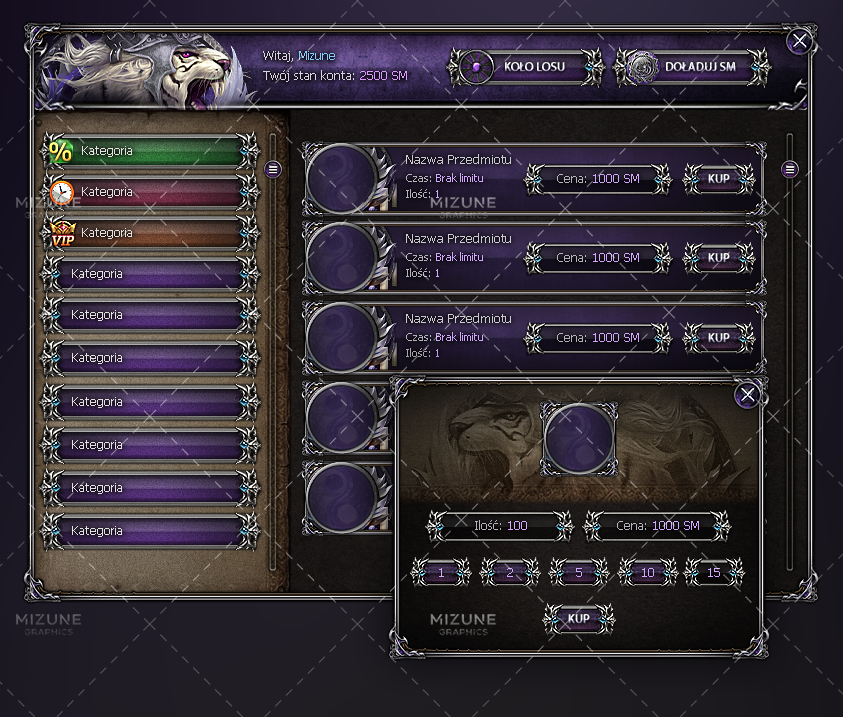The height and width of the screenshot is (717, 843).
Task: Click the first item's round purple icon
Action: click(341, 178)
